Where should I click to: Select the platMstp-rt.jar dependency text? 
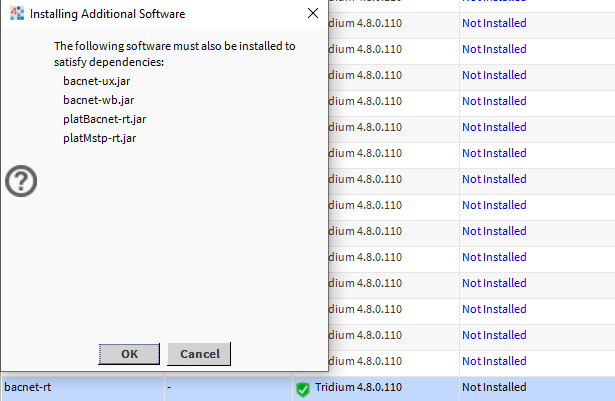[99, 138]
